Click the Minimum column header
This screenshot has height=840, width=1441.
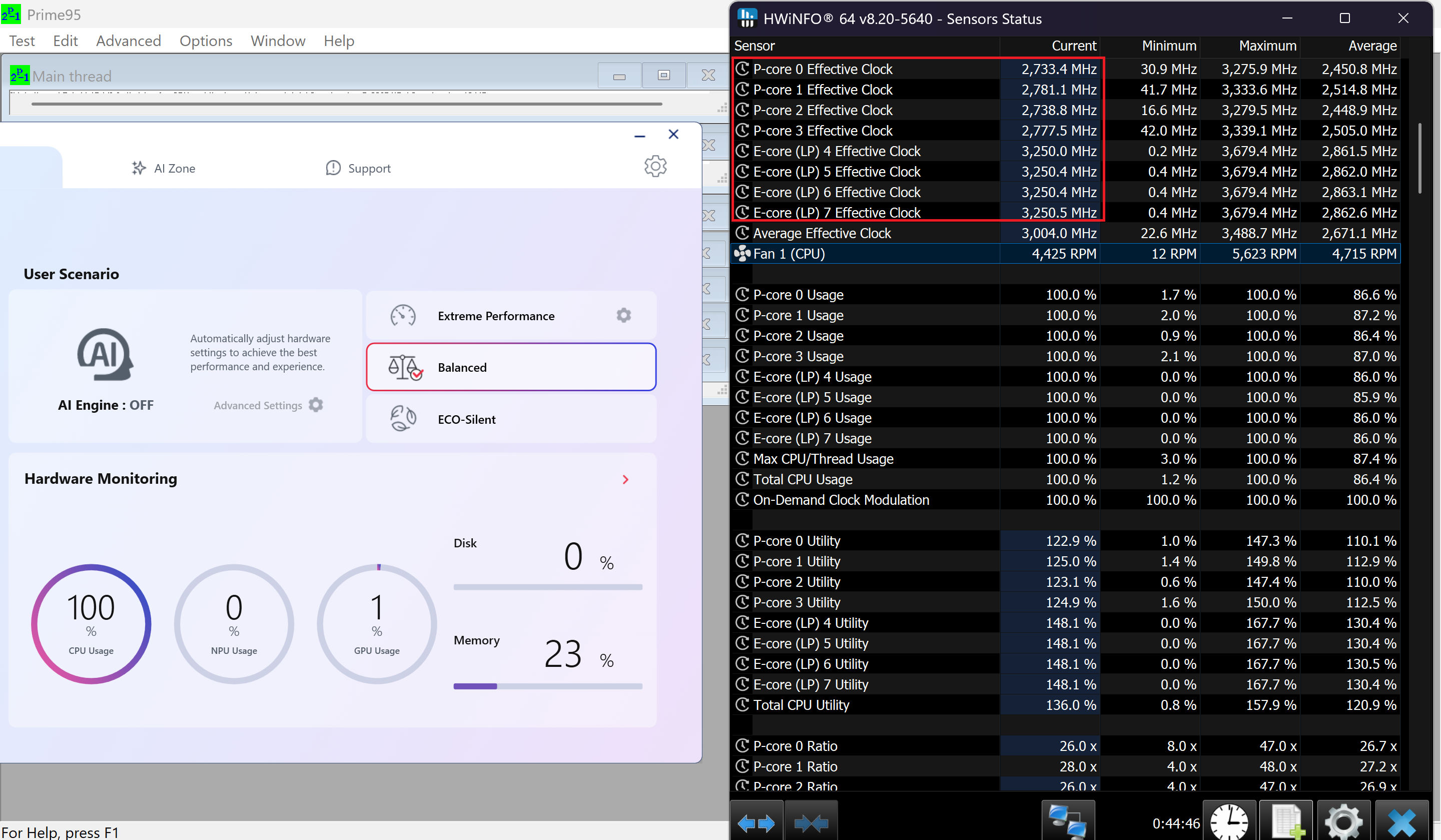click(1149, 46)
